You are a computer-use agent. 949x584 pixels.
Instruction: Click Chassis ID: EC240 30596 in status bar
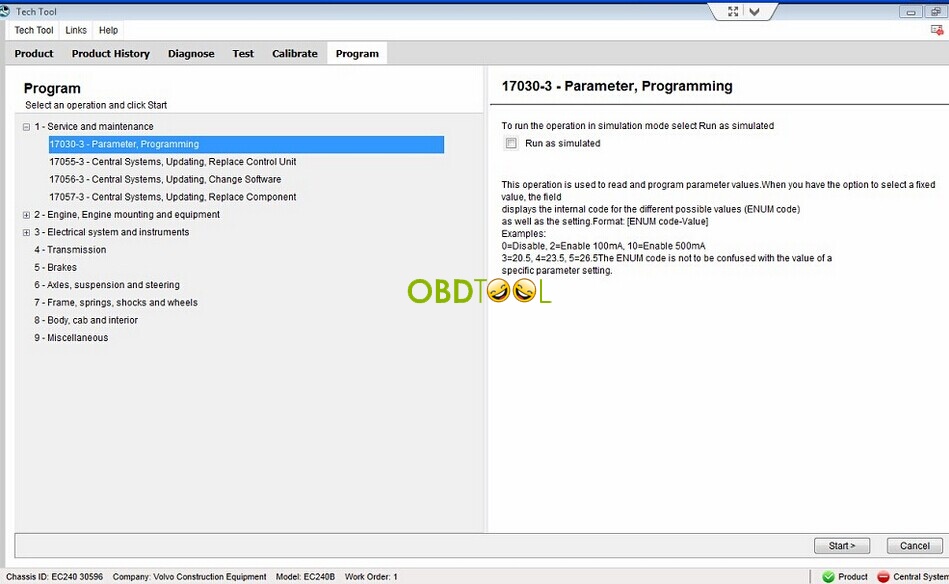pyautogui.click(x=54, y=577)
